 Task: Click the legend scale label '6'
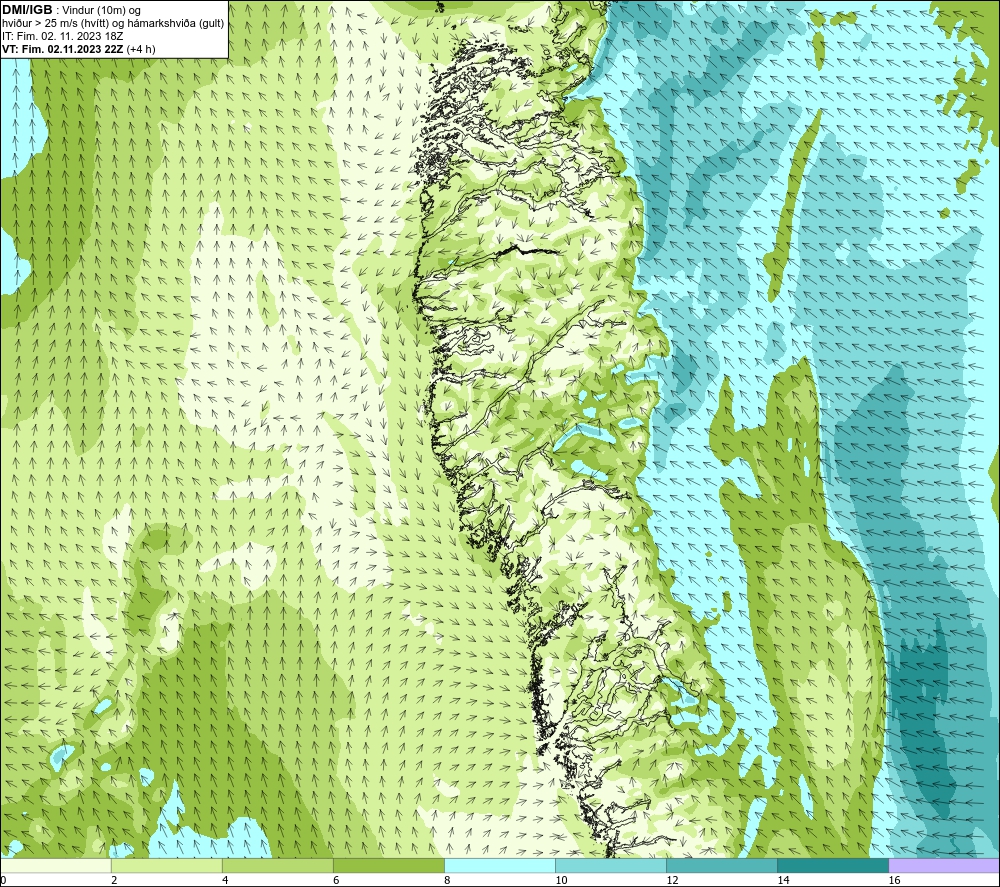pyautogui.click(x=336, y=881)
